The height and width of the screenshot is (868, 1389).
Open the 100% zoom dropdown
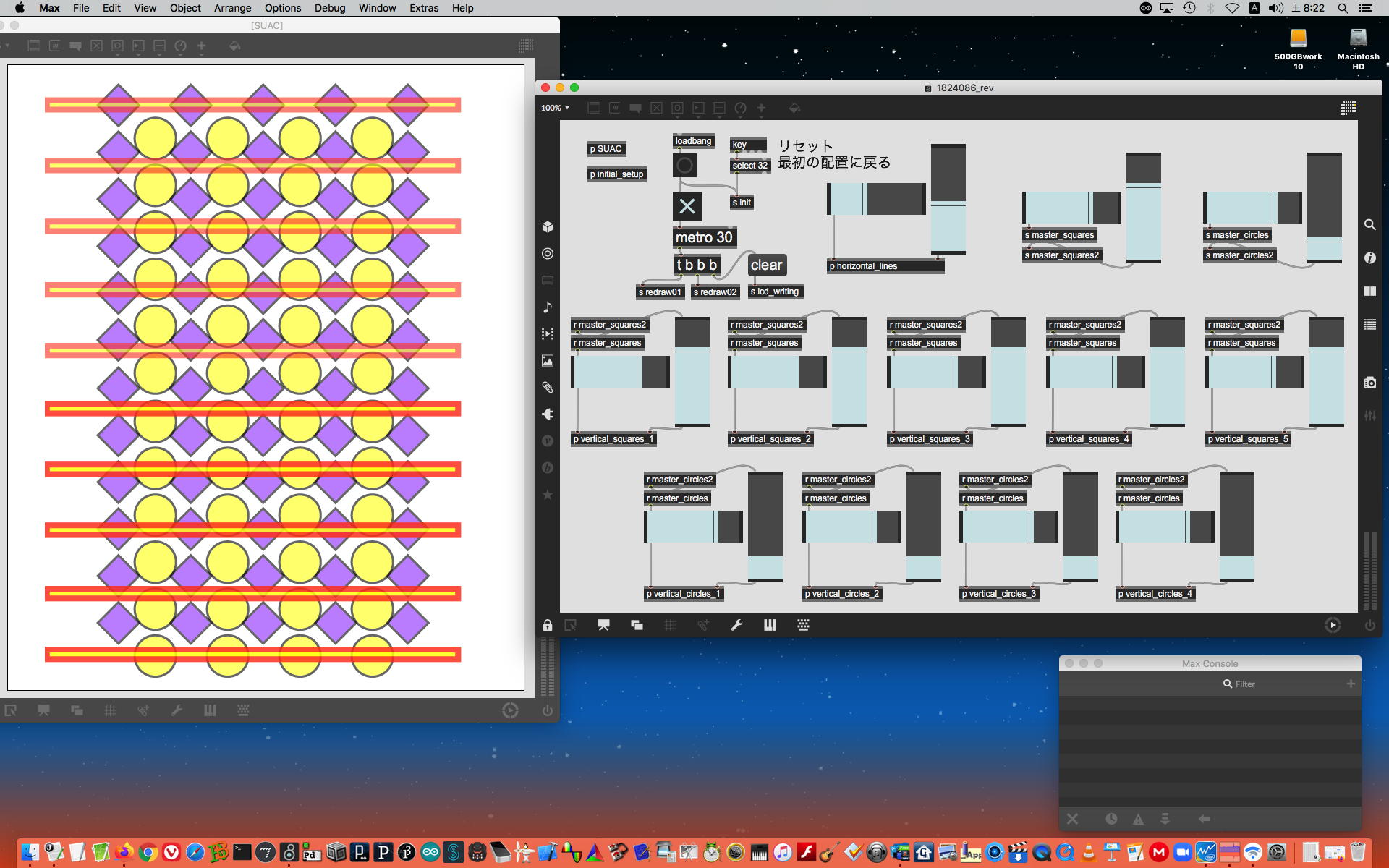pyautogui.click(x=555, y=108)
